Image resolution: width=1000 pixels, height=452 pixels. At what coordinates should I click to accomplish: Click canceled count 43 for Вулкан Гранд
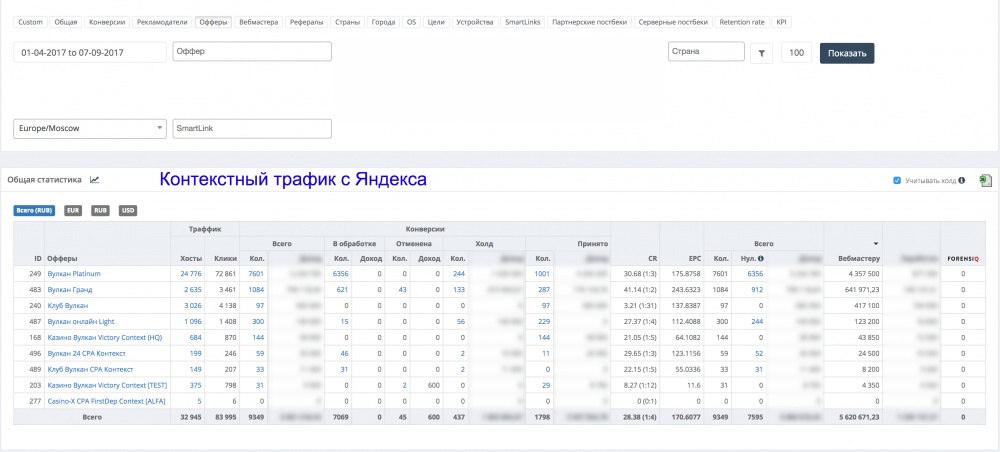[x=402, y=289]
